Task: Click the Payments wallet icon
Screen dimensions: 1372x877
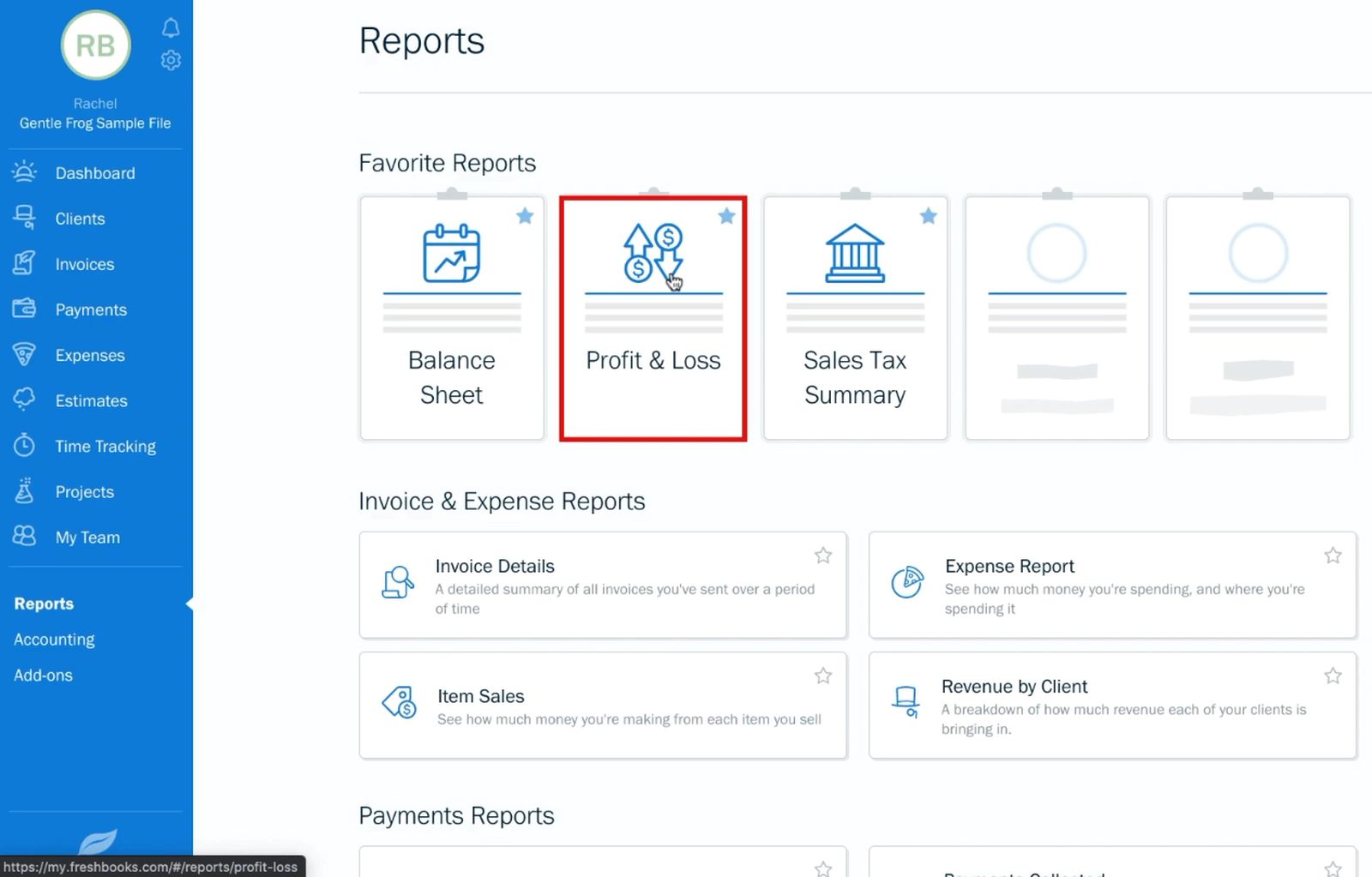Action: (25, 309)
